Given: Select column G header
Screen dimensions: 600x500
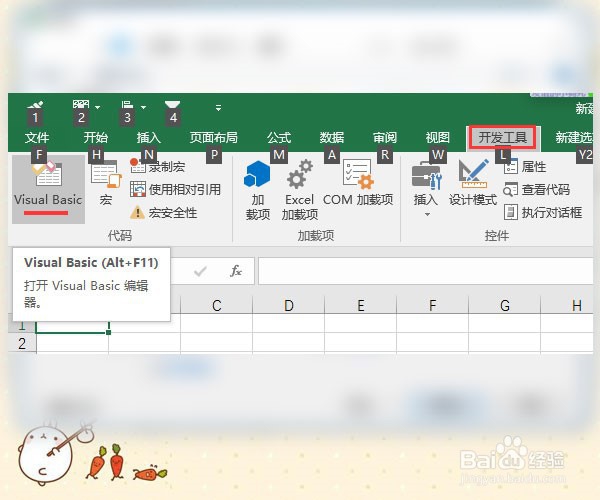Looking at the screenshot, I should point(504,305).
